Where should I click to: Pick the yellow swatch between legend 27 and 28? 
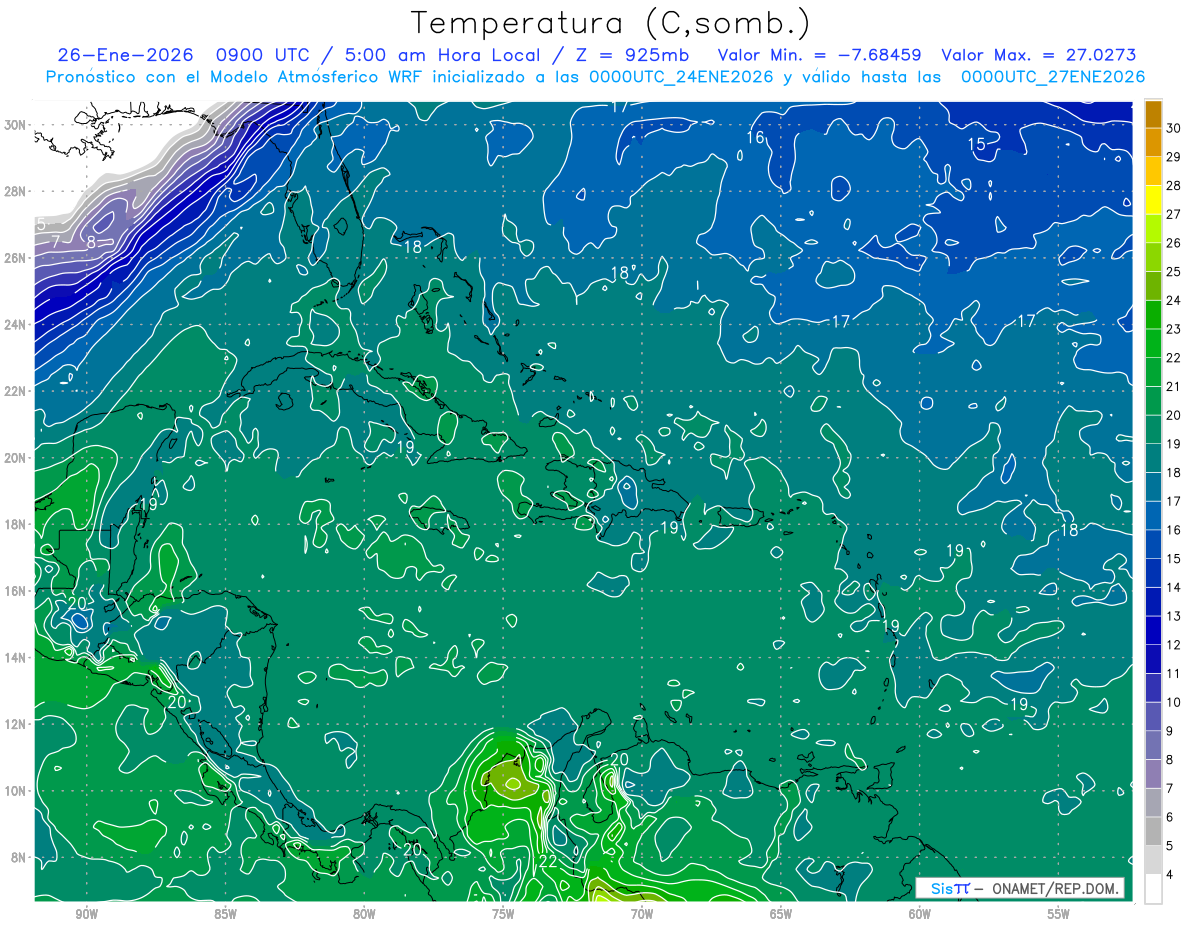[x=1153, y=200]
